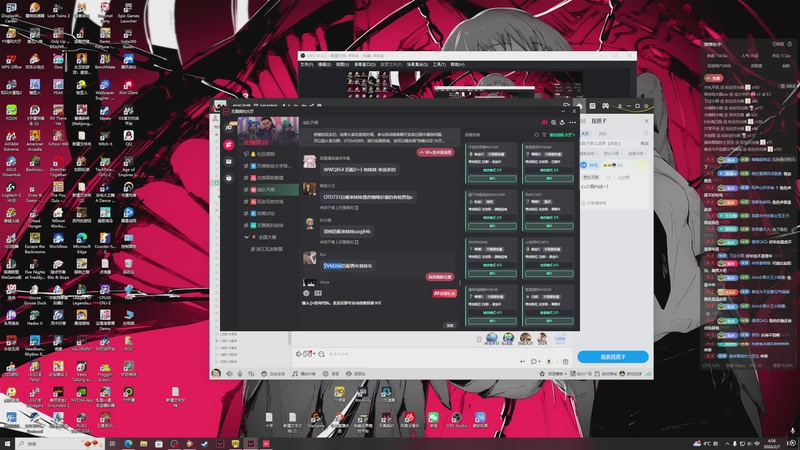Open the music note accompaniment option

pyautogui.click(x=304, y=373)
